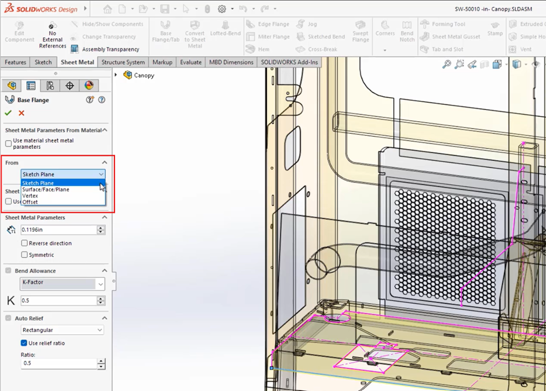
Task: Click thickness 0.1196in input field
Action: pyautogui.click(x=59, y=230)
